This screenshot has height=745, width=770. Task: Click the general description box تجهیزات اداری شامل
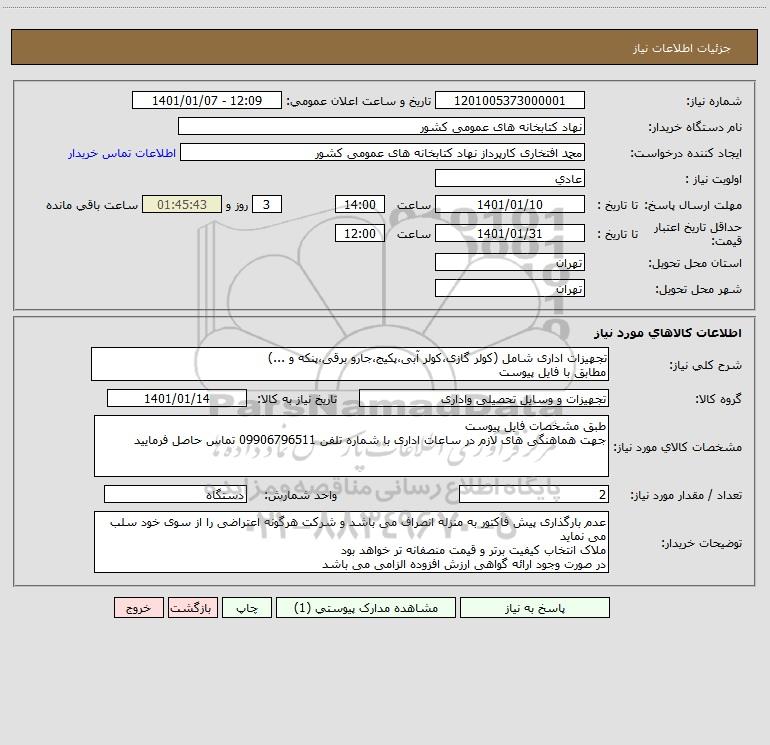click(x=350, y=364)
